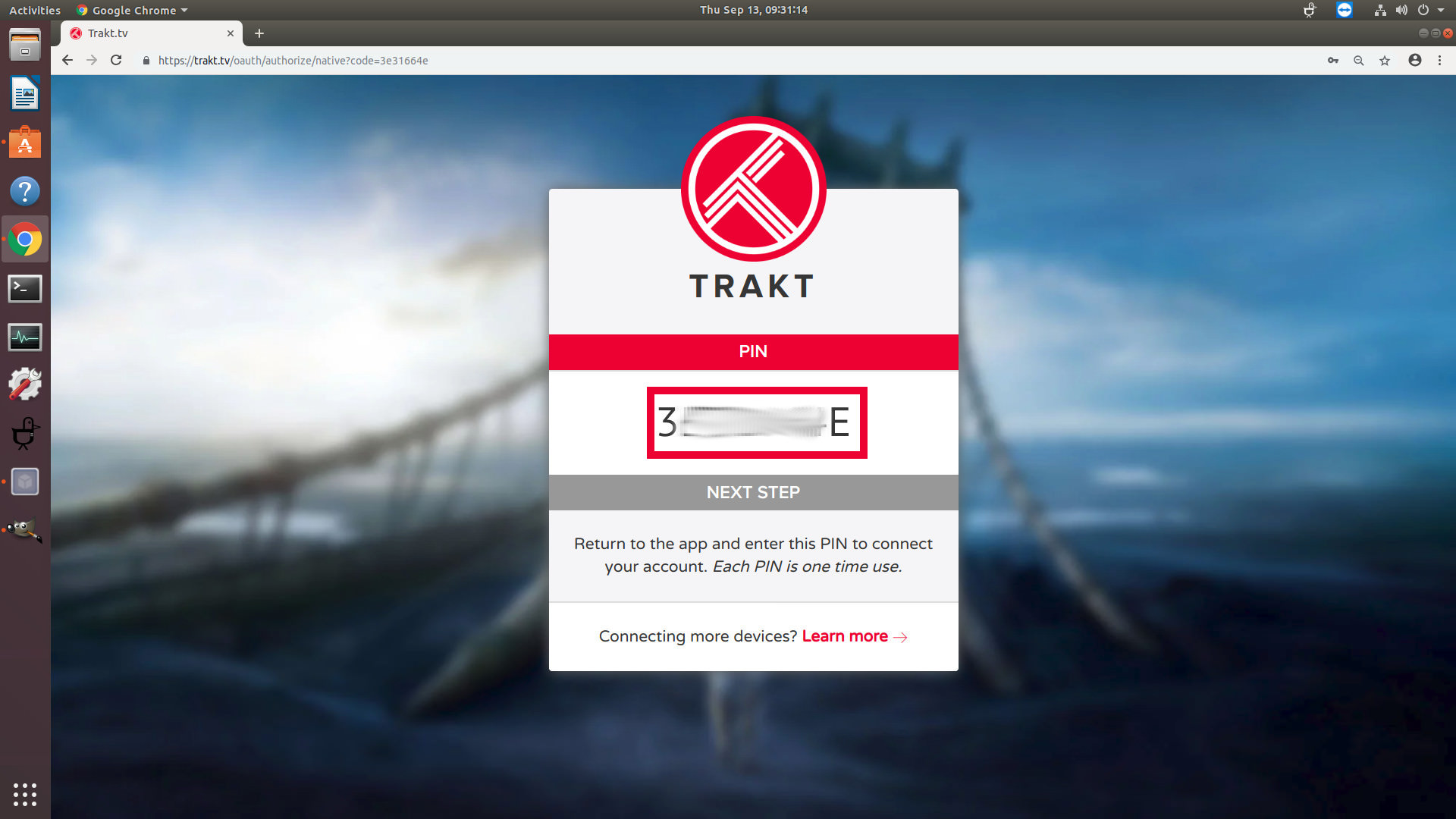Expand the Google Chrome app menu
The width and height of the screenshot is (1456, 819).
pos(133,10)
